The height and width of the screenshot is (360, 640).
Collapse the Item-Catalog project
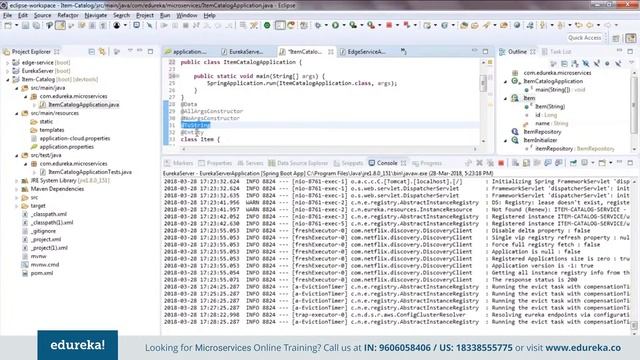[x=7, y=80]
